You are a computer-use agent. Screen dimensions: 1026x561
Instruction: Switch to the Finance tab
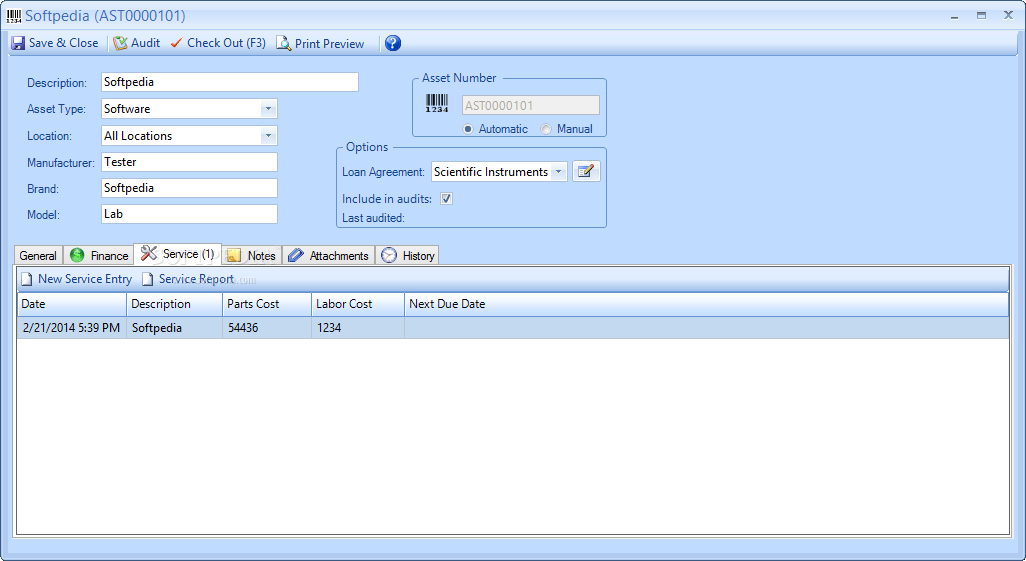click(99, 255)
